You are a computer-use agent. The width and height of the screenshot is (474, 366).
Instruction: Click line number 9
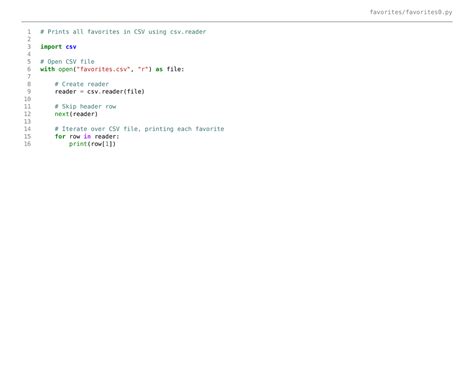(29, 91)
